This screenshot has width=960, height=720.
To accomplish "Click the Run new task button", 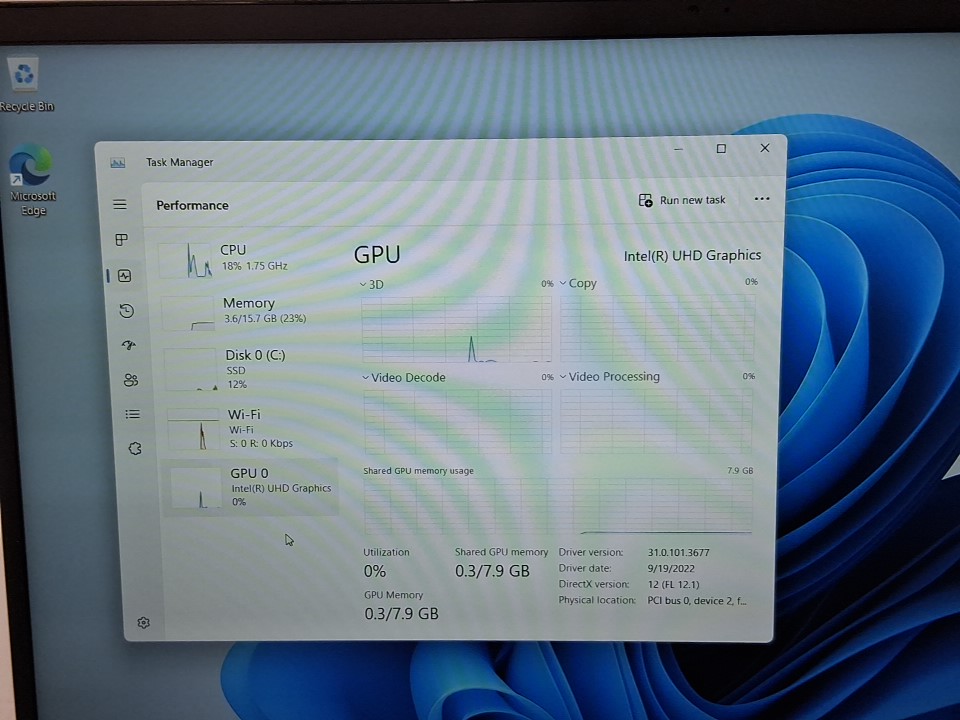I will point(682,200).
